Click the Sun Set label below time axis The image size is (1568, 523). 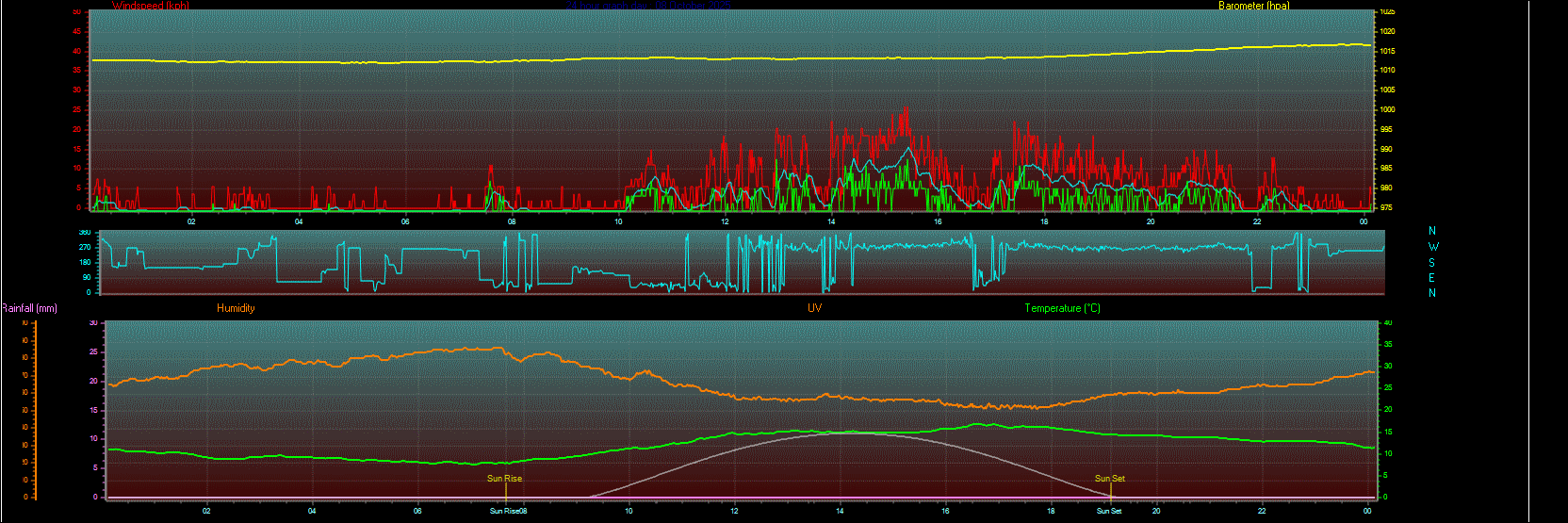pos(1109,511)
